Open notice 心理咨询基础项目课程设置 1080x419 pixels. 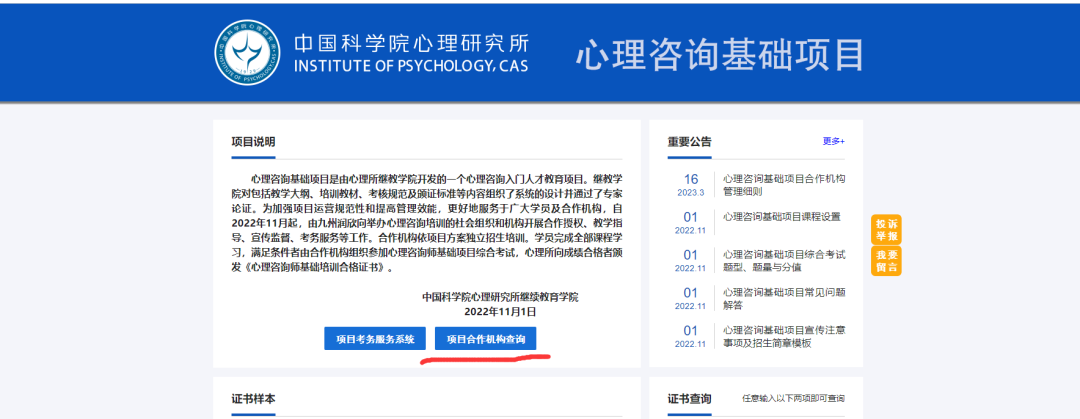click(x=782, y=216)
